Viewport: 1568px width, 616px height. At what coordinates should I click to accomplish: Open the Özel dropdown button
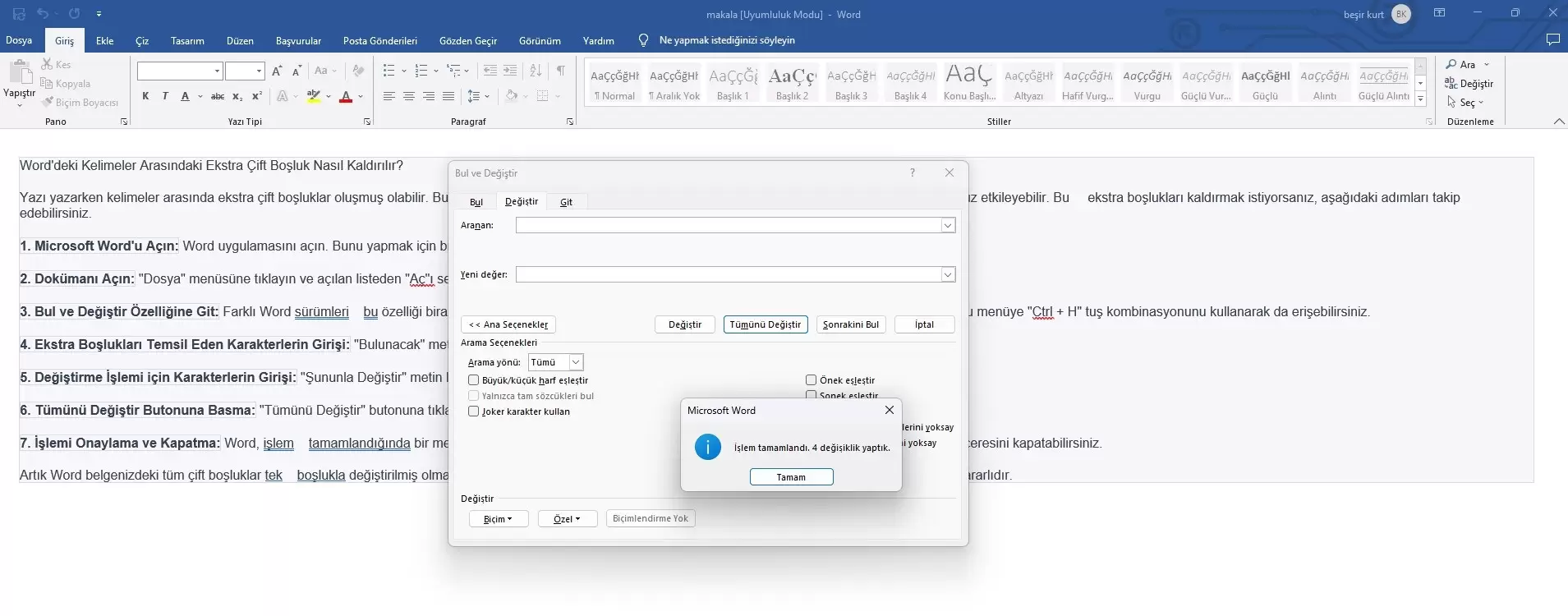pyautogui.click(x=568, y=519)
